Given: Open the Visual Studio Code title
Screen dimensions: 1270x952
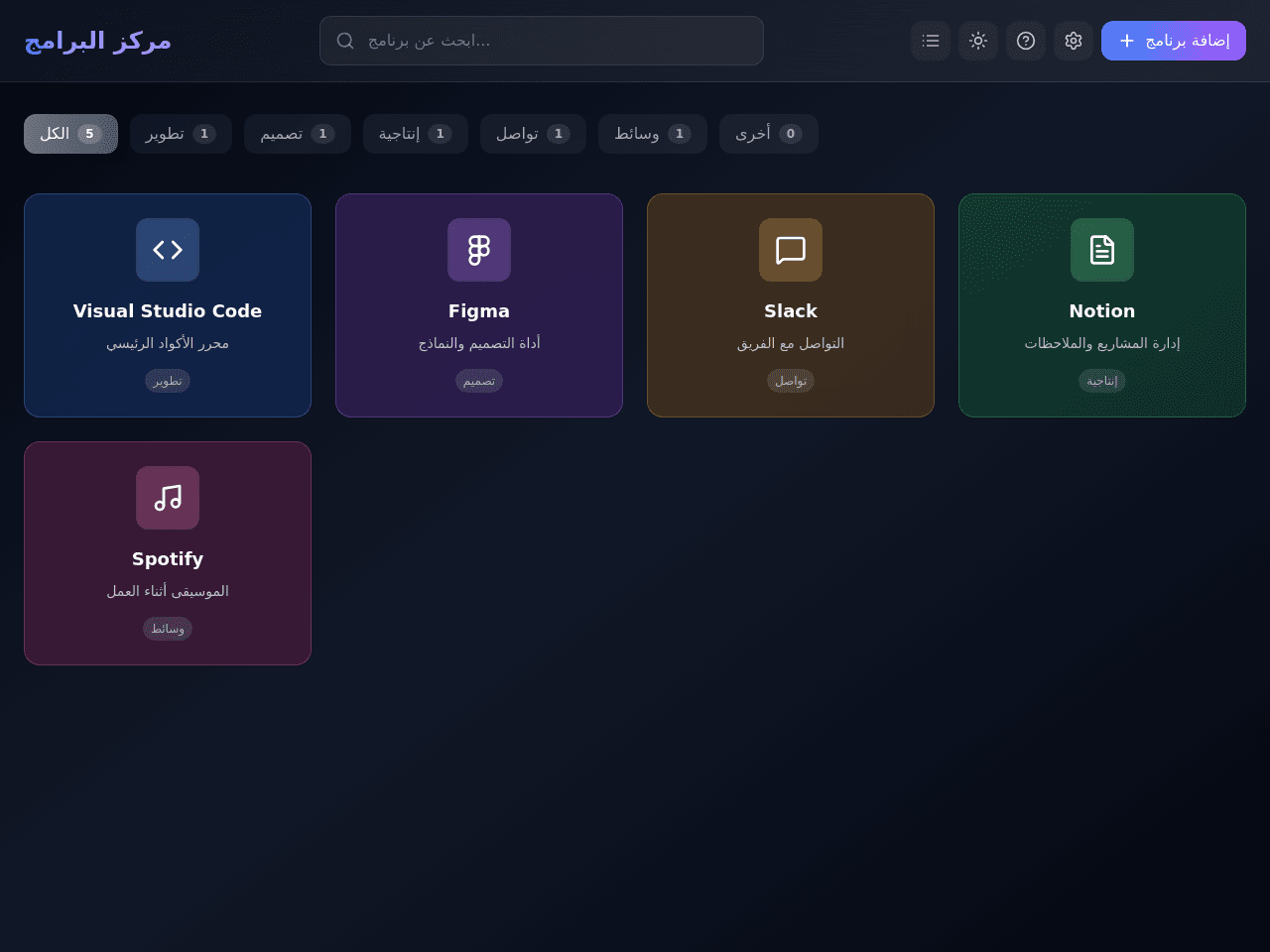Looking at the screenshot, I should [x=168, y=311].
